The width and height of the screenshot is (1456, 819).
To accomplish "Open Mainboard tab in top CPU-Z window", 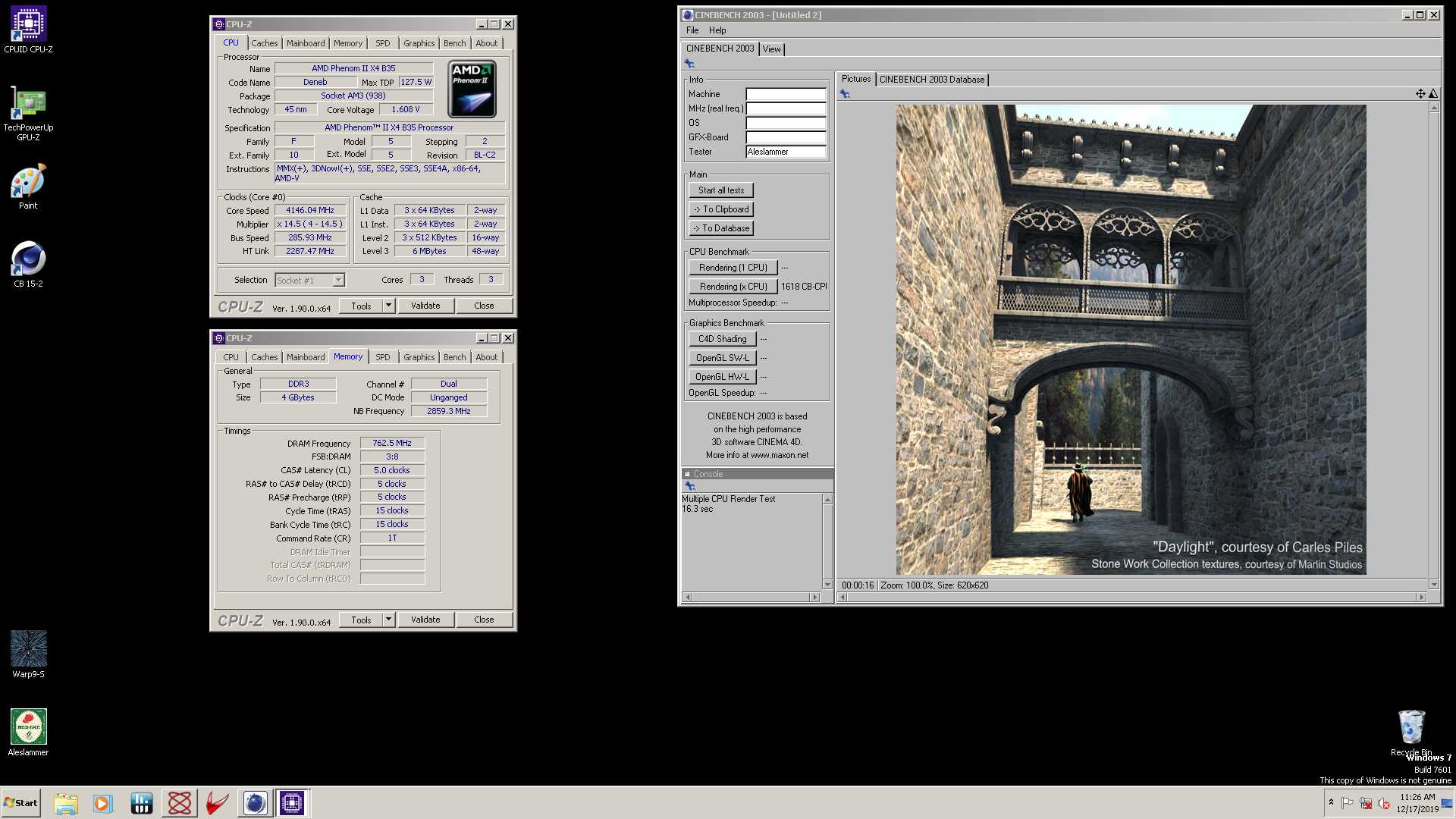I will pyautogui.click(x=306, y=43).
